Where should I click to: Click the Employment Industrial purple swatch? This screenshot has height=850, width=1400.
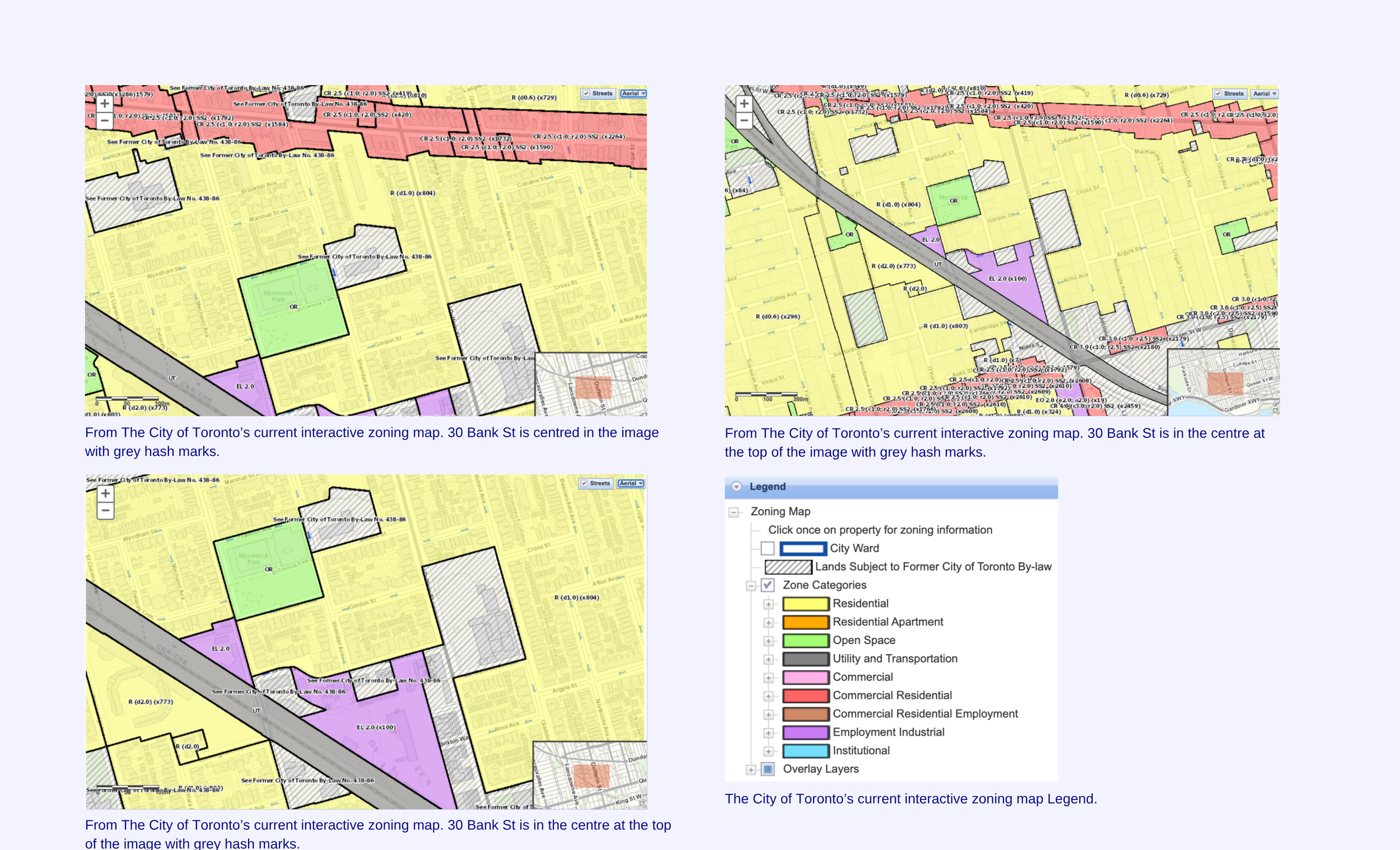coord(805,732)
